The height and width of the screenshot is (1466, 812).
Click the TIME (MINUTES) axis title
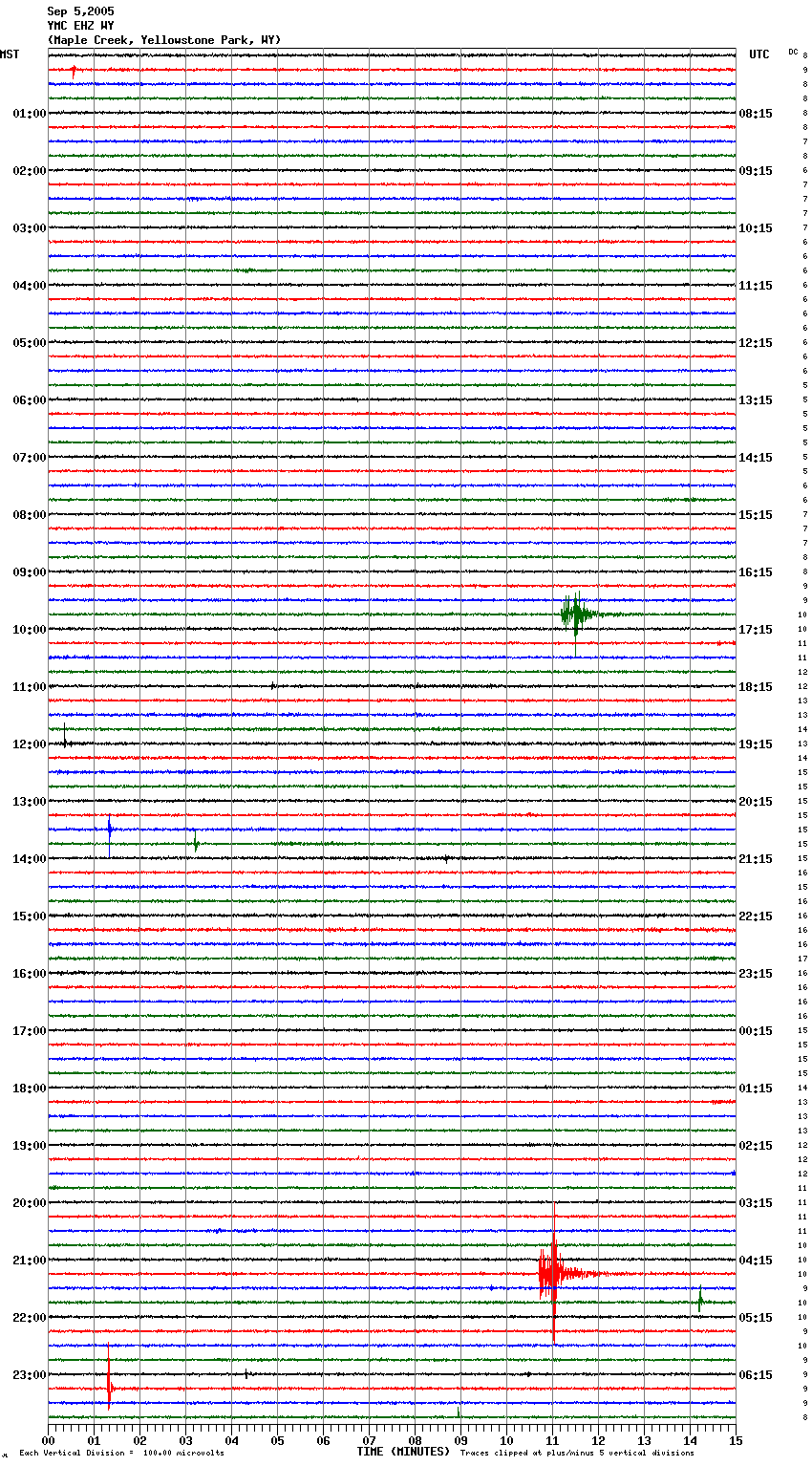point(403,1452)
